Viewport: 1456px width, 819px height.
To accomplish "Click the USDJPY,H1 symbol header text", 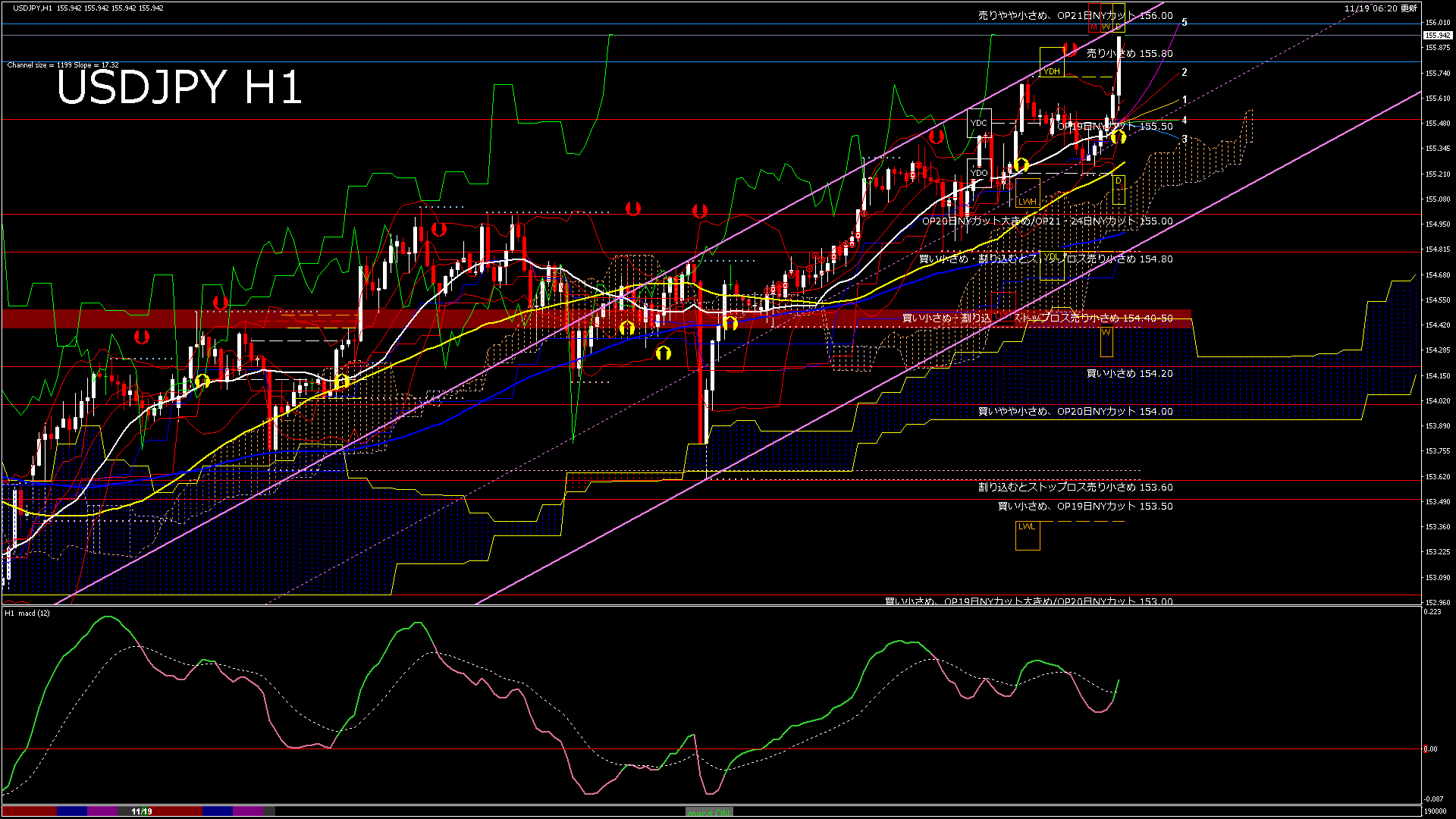I will pos(33,8).
